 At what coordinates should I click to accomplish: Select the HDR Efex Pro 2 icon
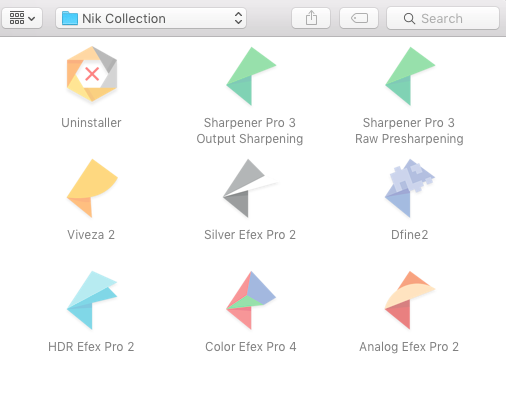click(x=92, y=300)
